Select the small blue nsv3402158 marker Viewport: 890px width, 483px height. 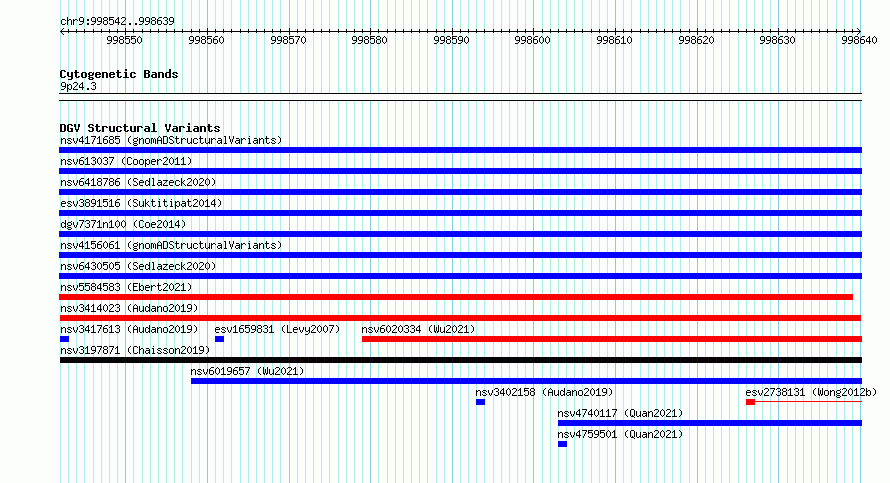click(x=480, y=402)
